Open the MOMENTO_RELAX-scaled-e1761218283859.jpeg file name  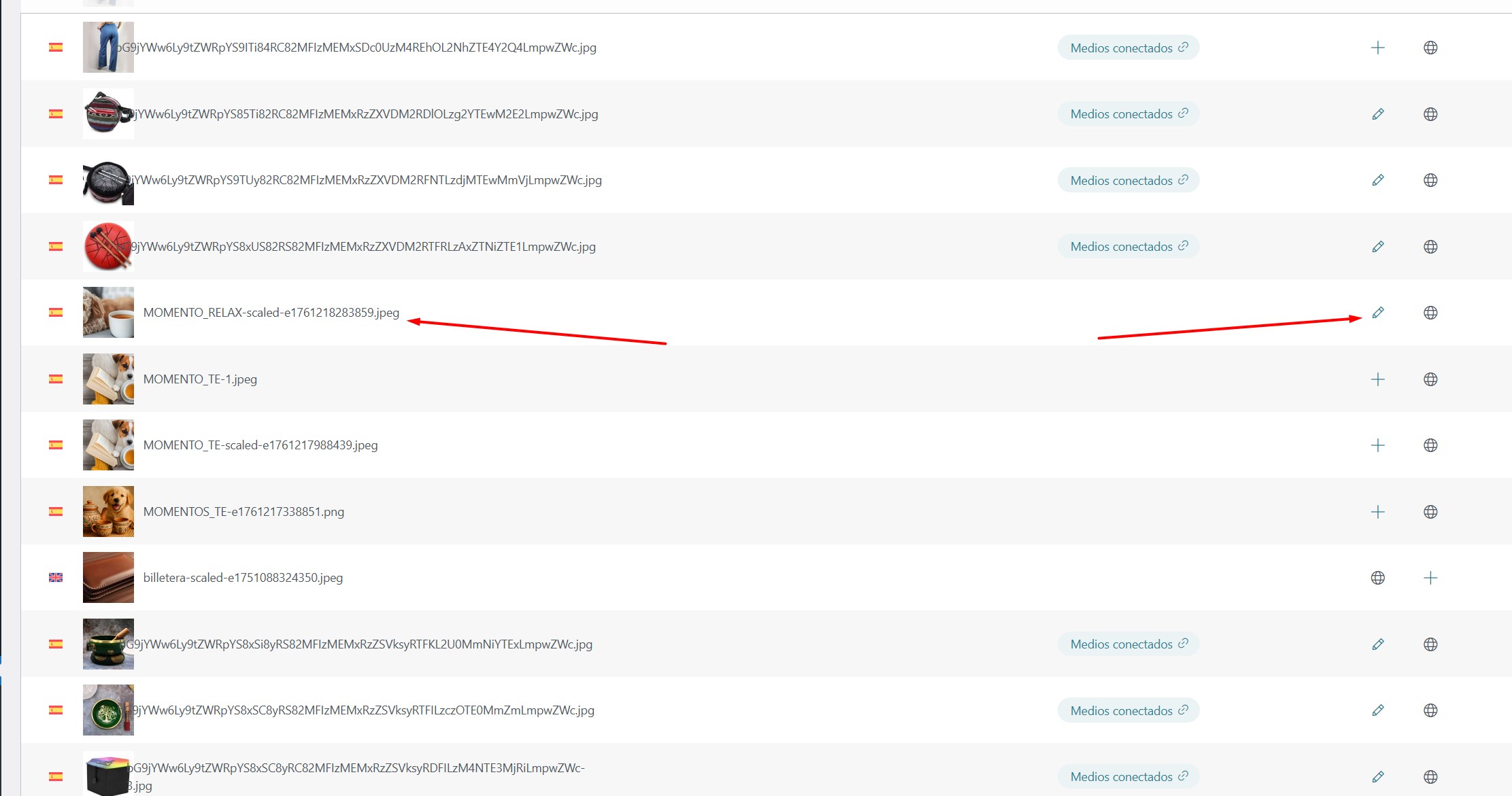[x=271, y=313]
